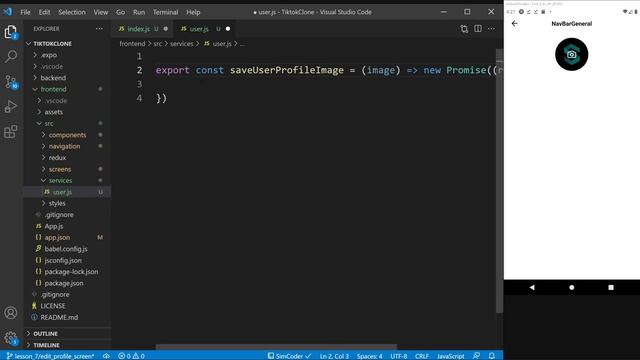Tap the Android home circle button

[x=571, y=287]
